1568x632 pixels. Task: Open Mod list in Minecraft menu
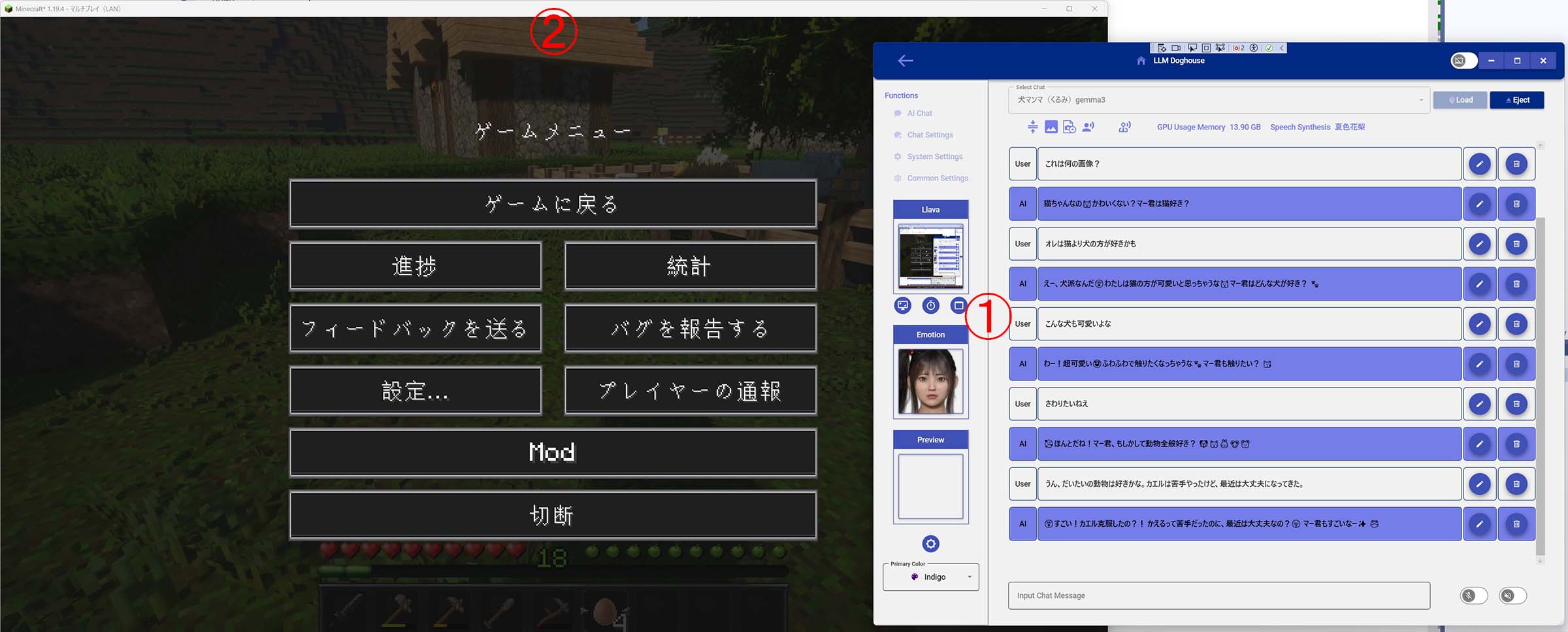click(x=553, y=452)
